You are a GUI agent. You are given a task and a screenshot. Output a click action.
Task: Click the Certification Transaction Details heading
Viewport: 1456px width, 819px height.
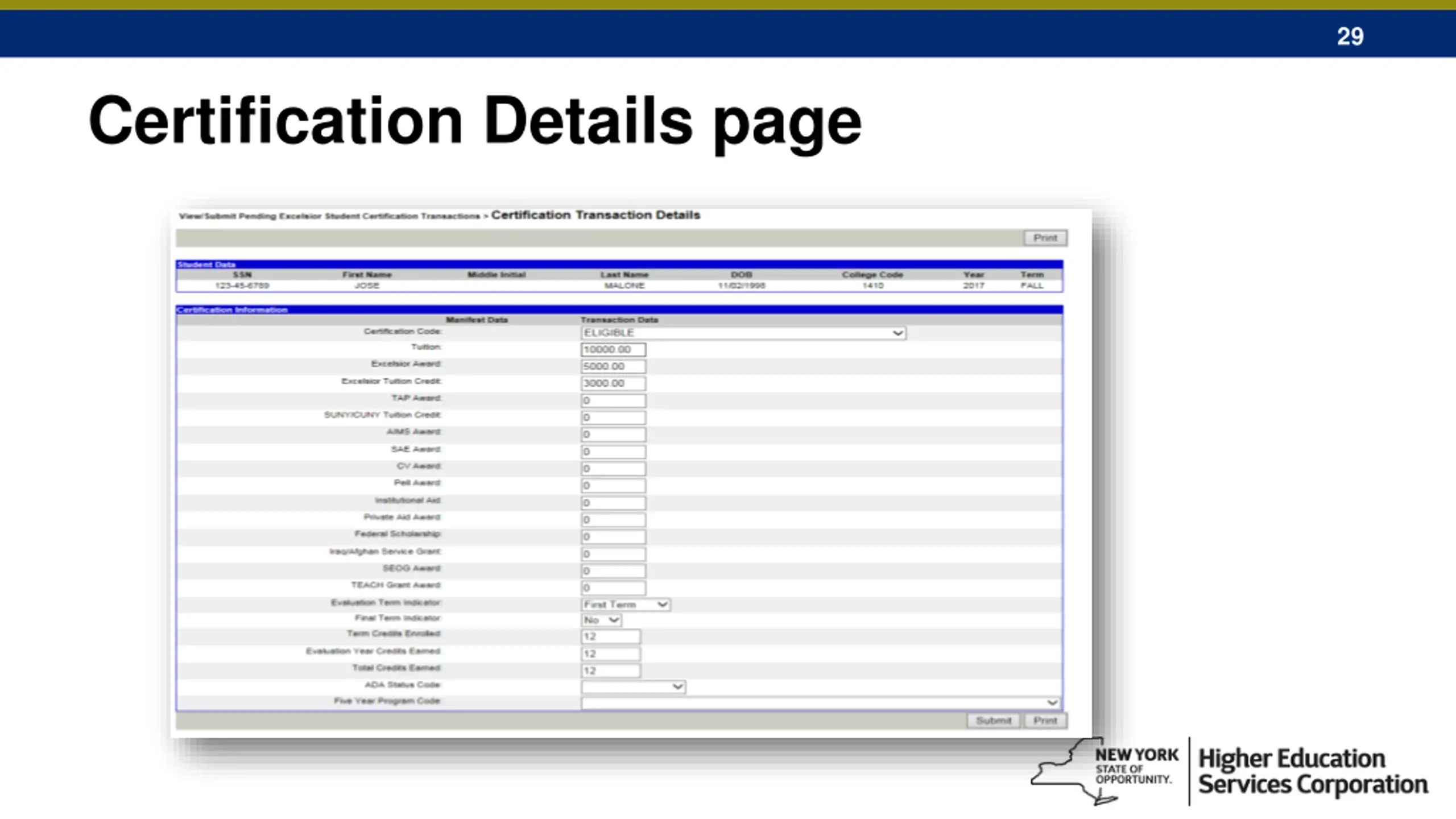click(595, 215)
